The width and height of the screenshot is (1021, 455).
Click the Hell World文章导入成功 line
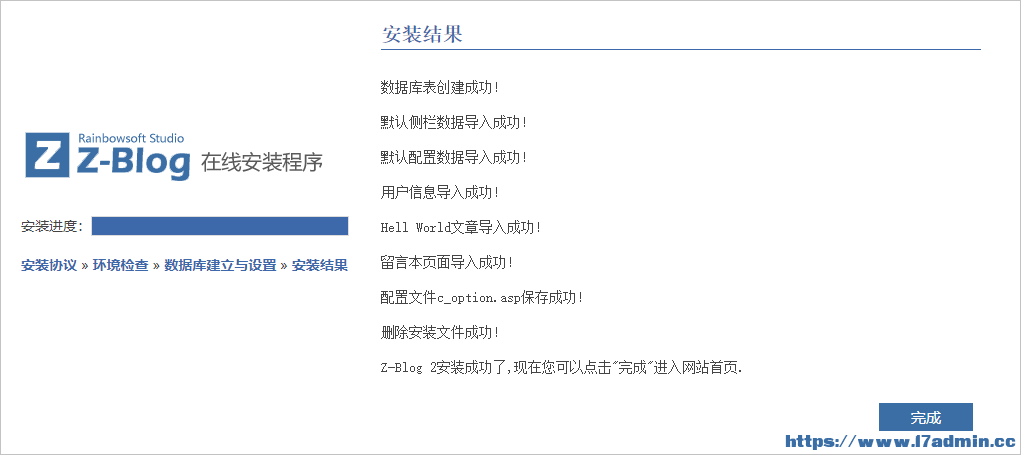click(460, 228)
